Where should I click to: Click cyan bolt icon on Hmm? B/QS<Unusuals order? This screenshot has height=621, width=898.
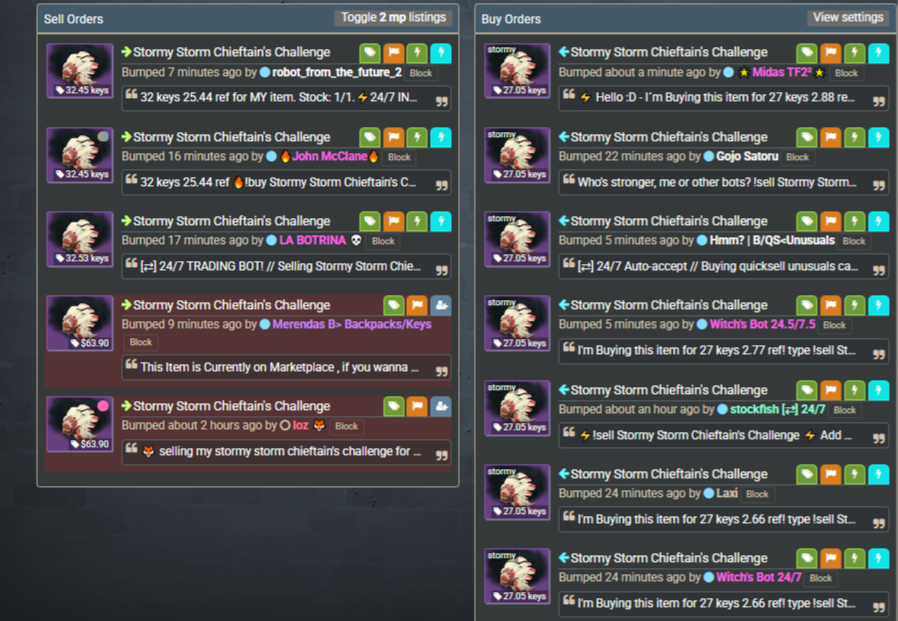(x=878, y=222)
